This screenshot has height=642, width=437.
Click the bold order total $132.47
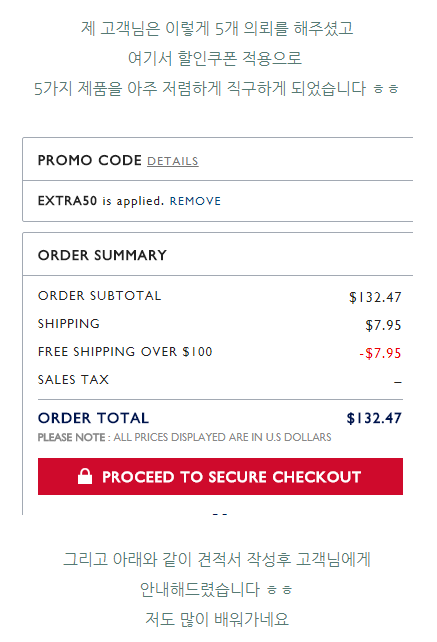[374, 418]
